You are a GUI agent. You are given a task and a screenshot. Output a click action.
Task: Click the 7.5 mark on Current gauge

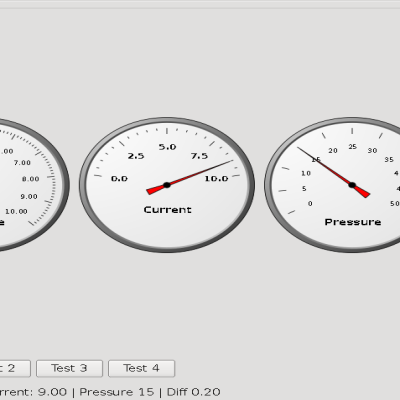199,156
